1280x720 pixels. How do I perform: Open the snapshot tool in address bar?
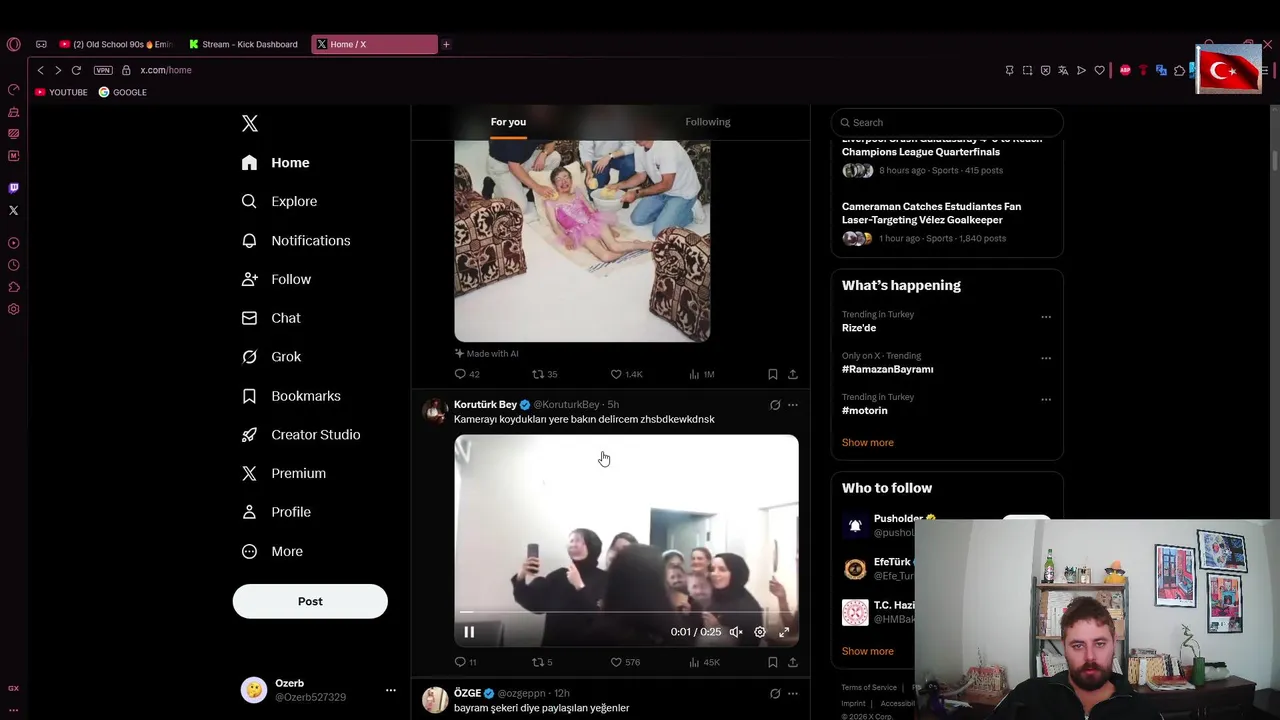[1027, 70]
